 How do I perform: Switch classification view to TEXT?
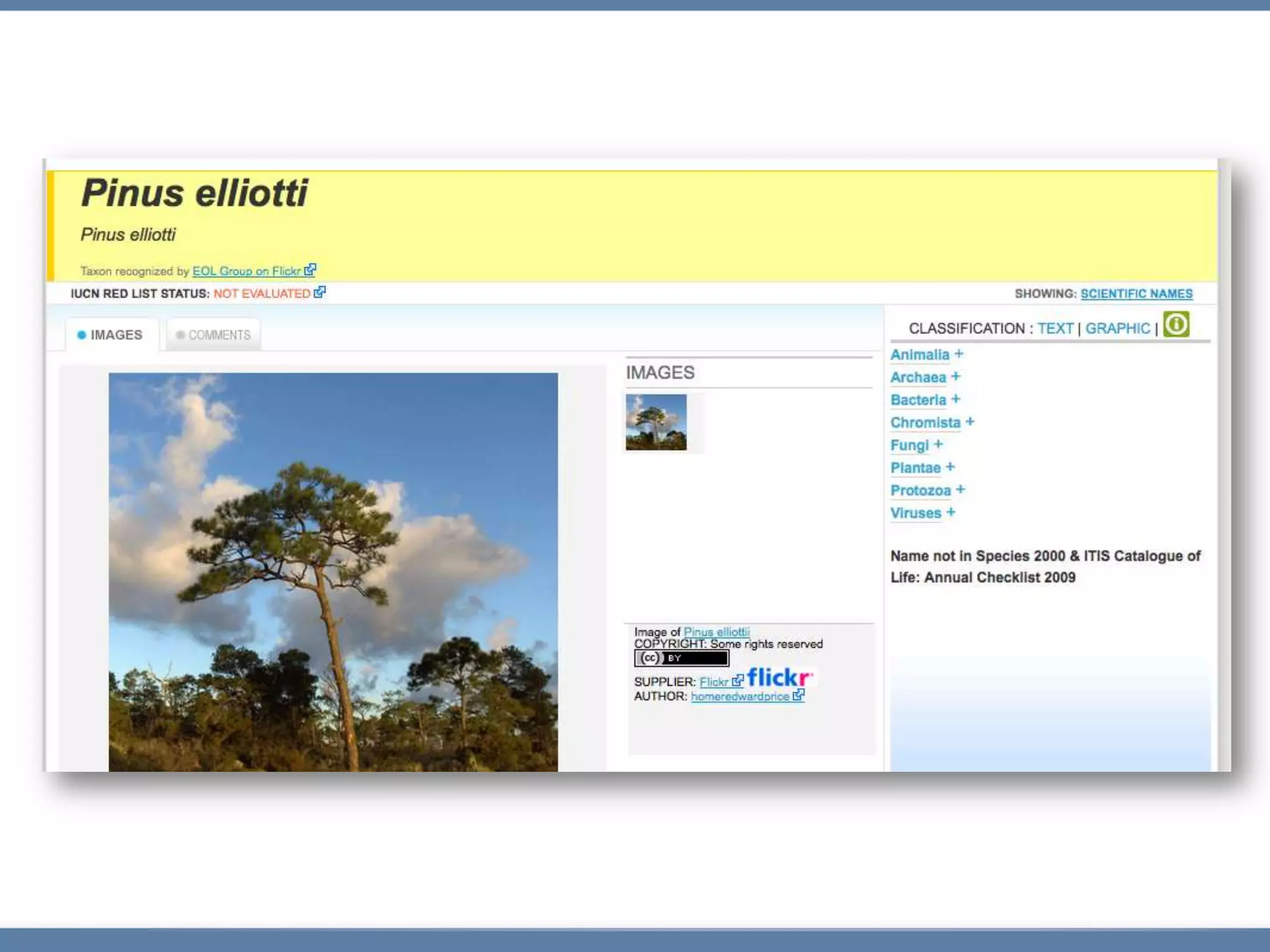[1055, 328]
